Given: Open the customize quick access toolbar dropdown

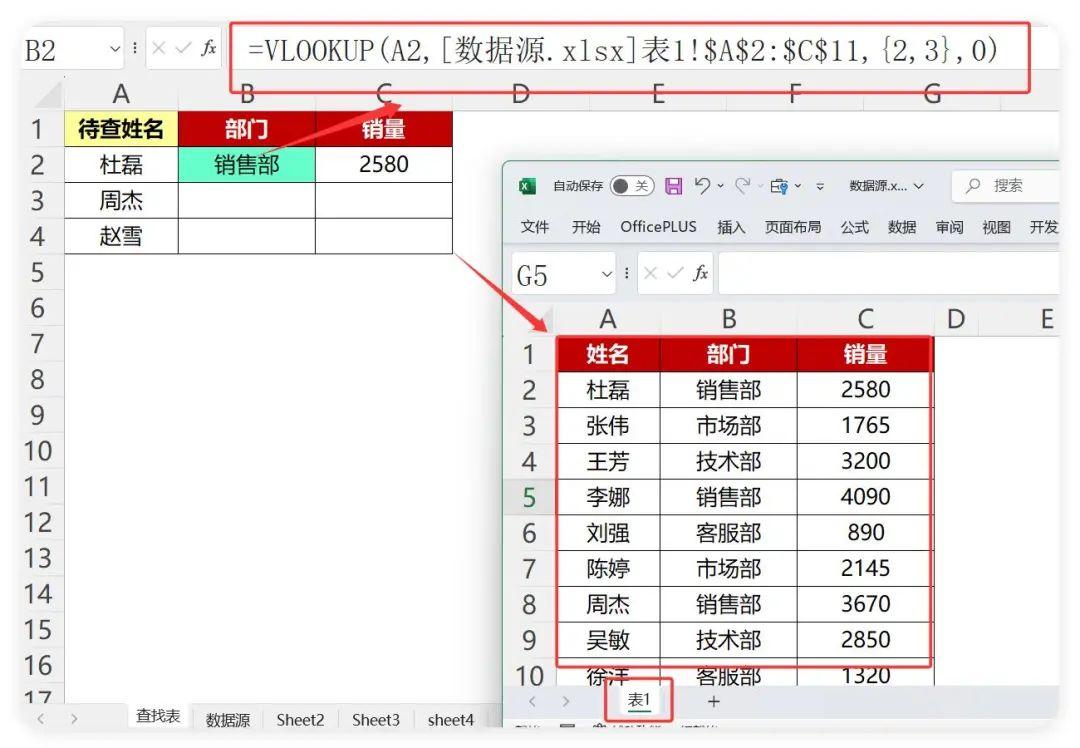Looking at the screenshot, I should (x=821, y=186).
